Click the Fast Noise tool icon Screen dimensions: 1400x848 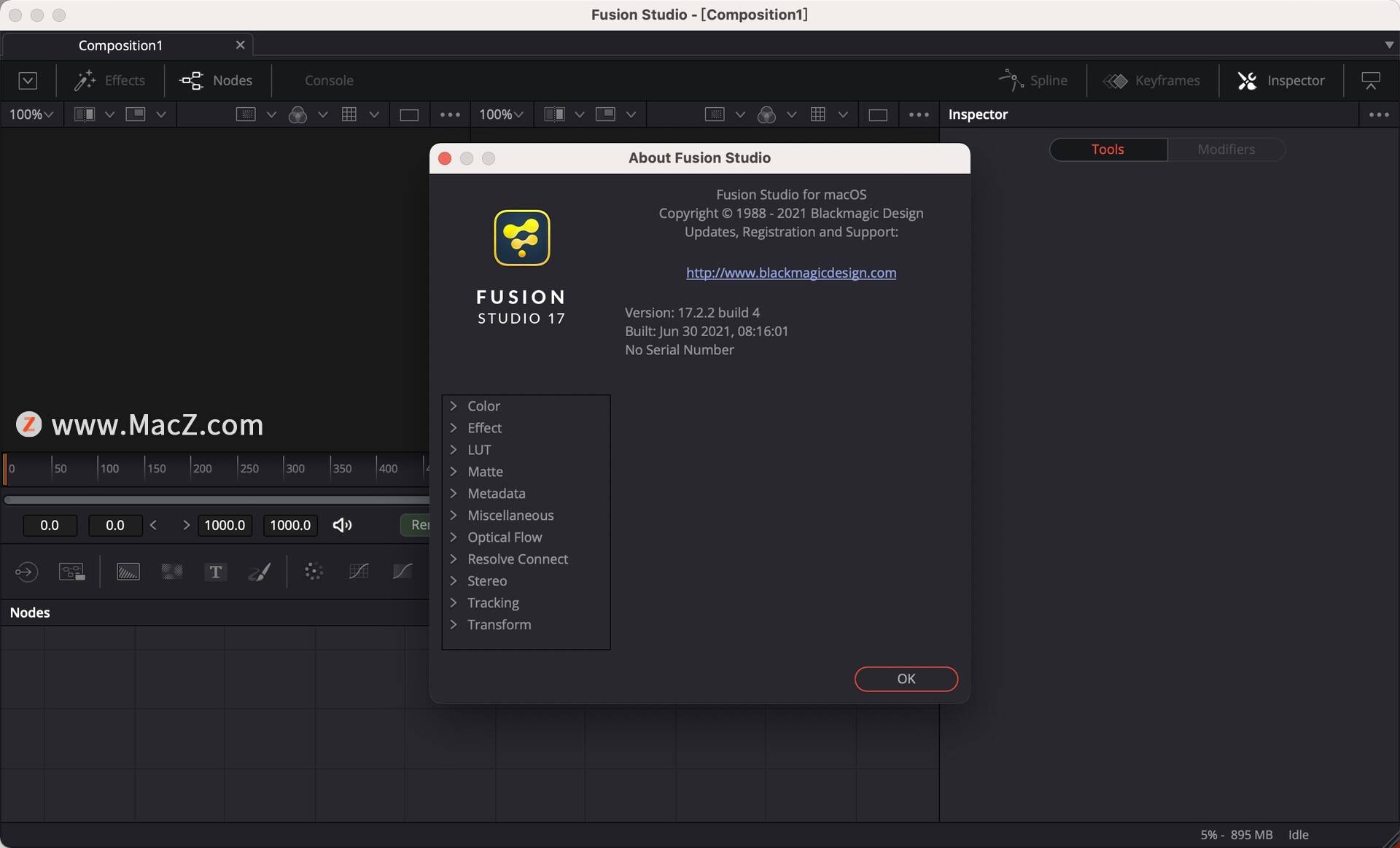tap(172, 572)
